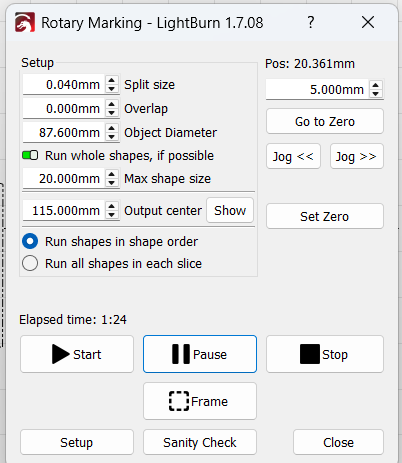Select Run all shapes in each slice
Viewport: 402px width, 463px height.
30,263
